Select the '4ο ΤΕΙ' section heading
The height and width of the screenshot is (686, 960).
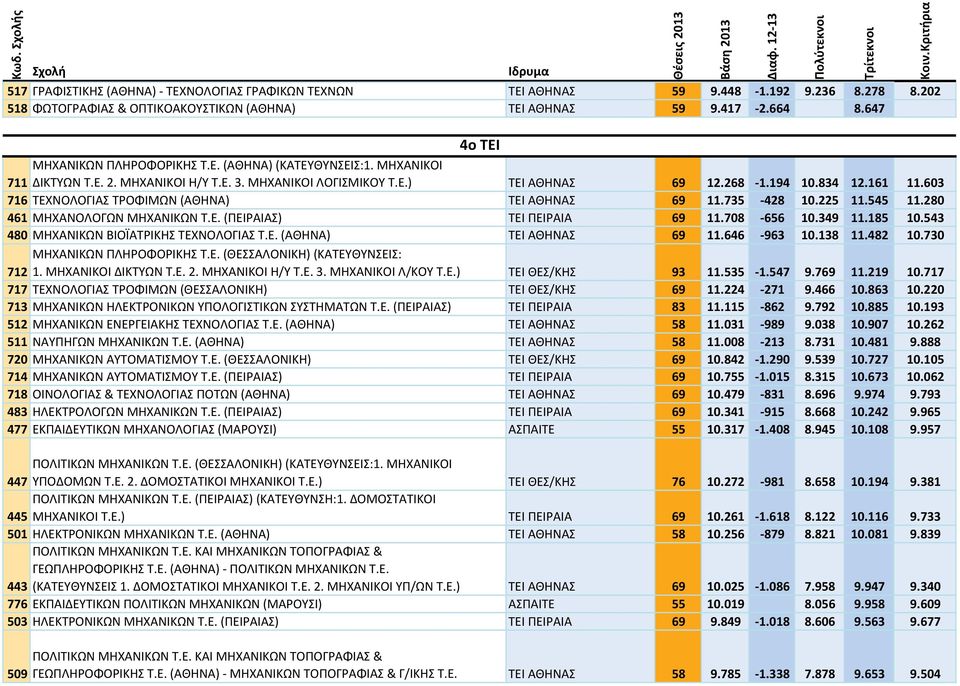(479, 145)
